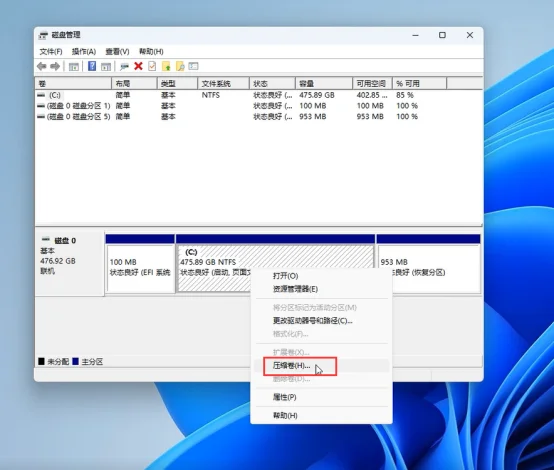
Task: Click the folder icon with green arrow
Action: pos(166,66)
